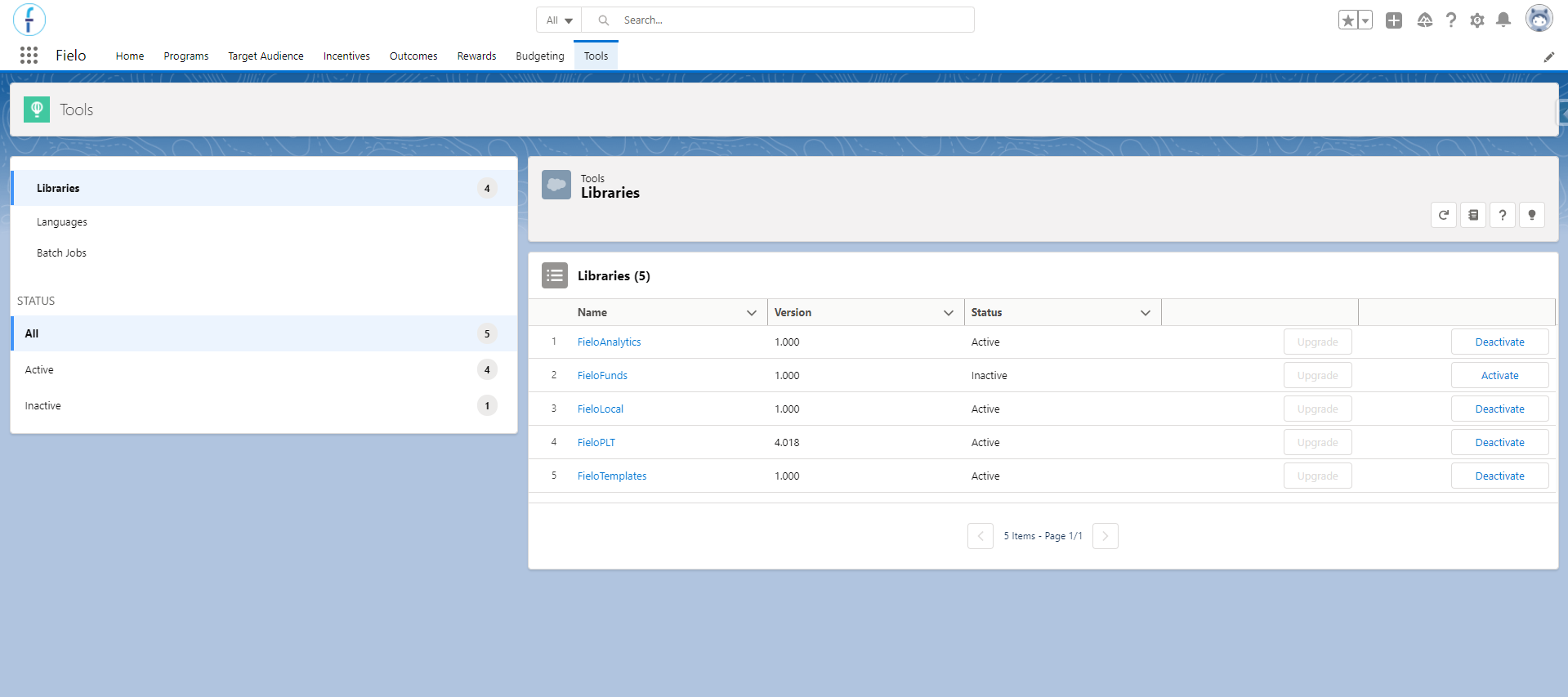
Task: Click the Fielo logo icon
Action: point(29,20)
